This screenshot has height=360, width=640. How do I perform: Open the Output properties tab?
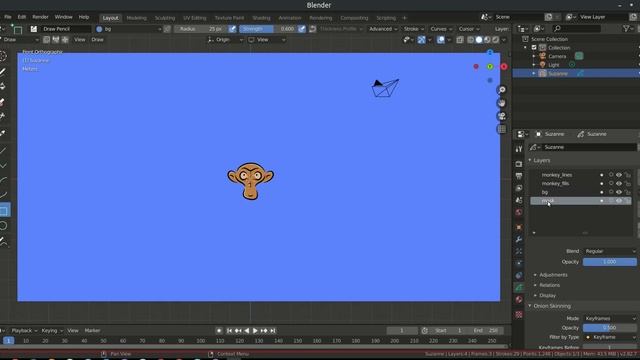[519, 176]
